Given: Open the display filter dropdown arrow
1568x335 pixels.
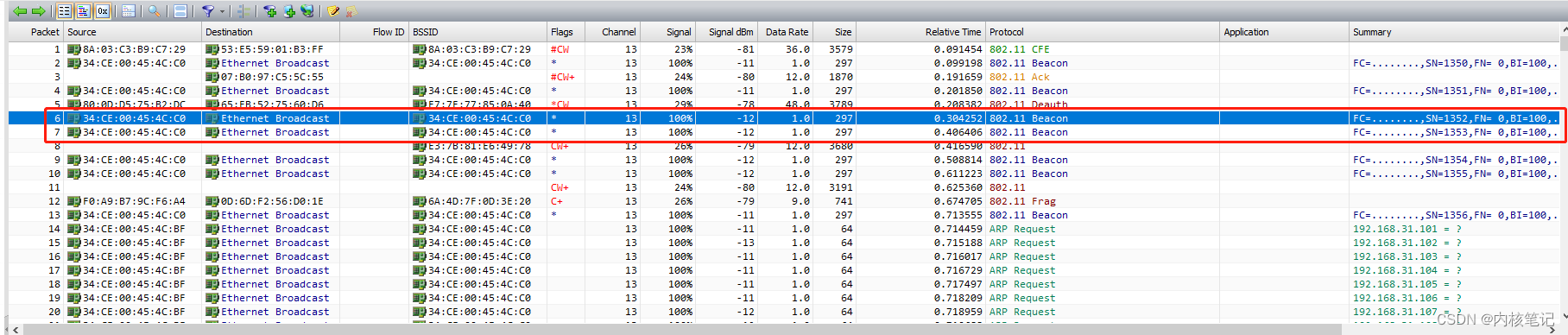Looking at the screenshot, I should point(222,11).
